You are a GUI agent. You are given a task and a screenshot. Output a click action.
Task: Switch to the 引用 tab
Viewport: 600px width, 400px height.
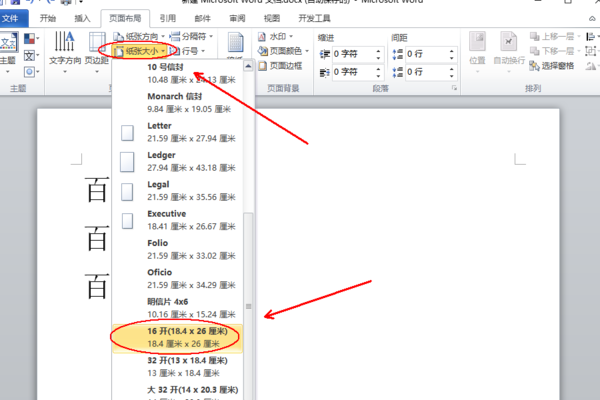click(168, 18)
